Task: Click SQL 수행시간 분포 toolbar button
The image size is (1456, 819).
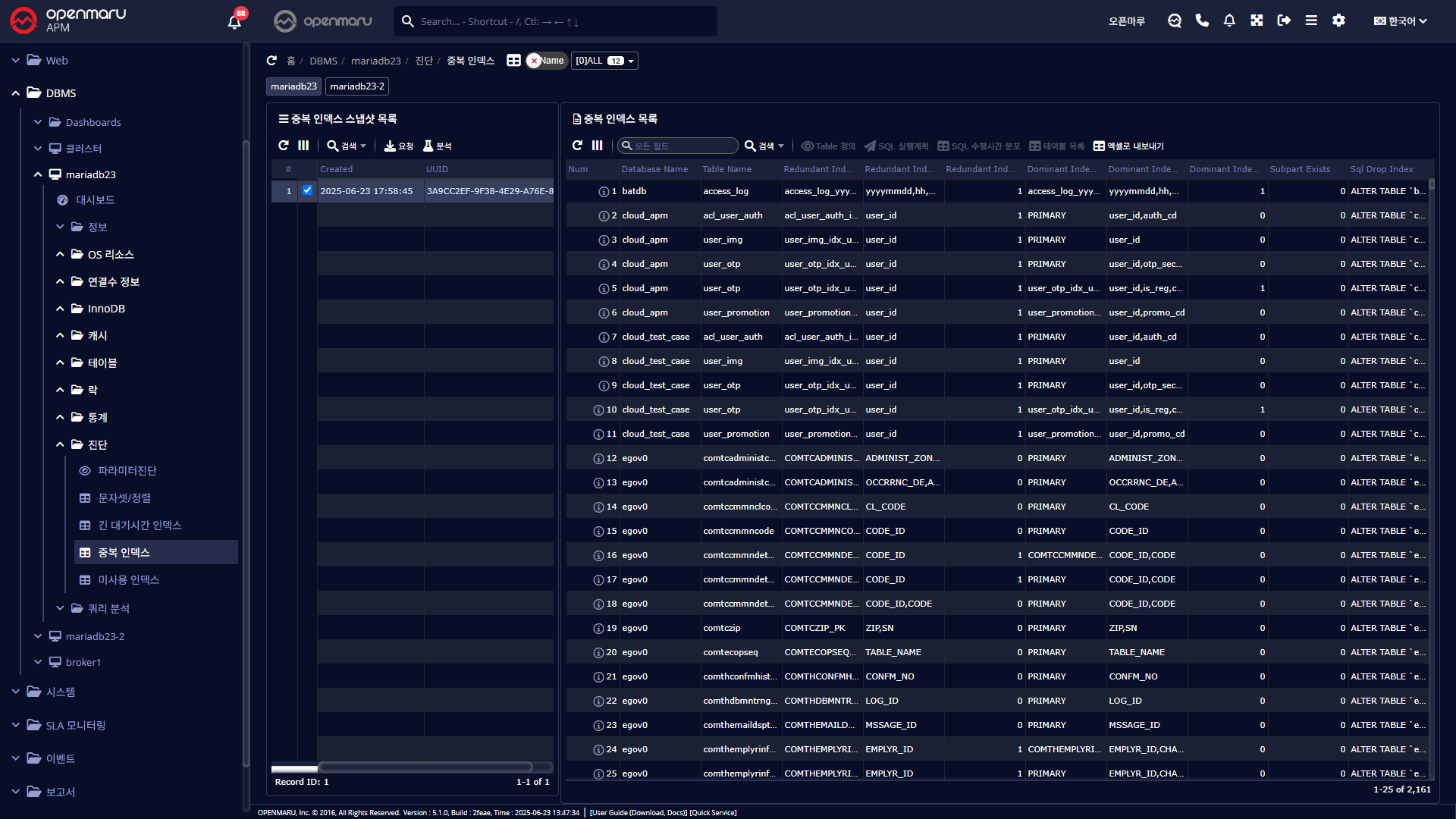Action: [979, 146]
